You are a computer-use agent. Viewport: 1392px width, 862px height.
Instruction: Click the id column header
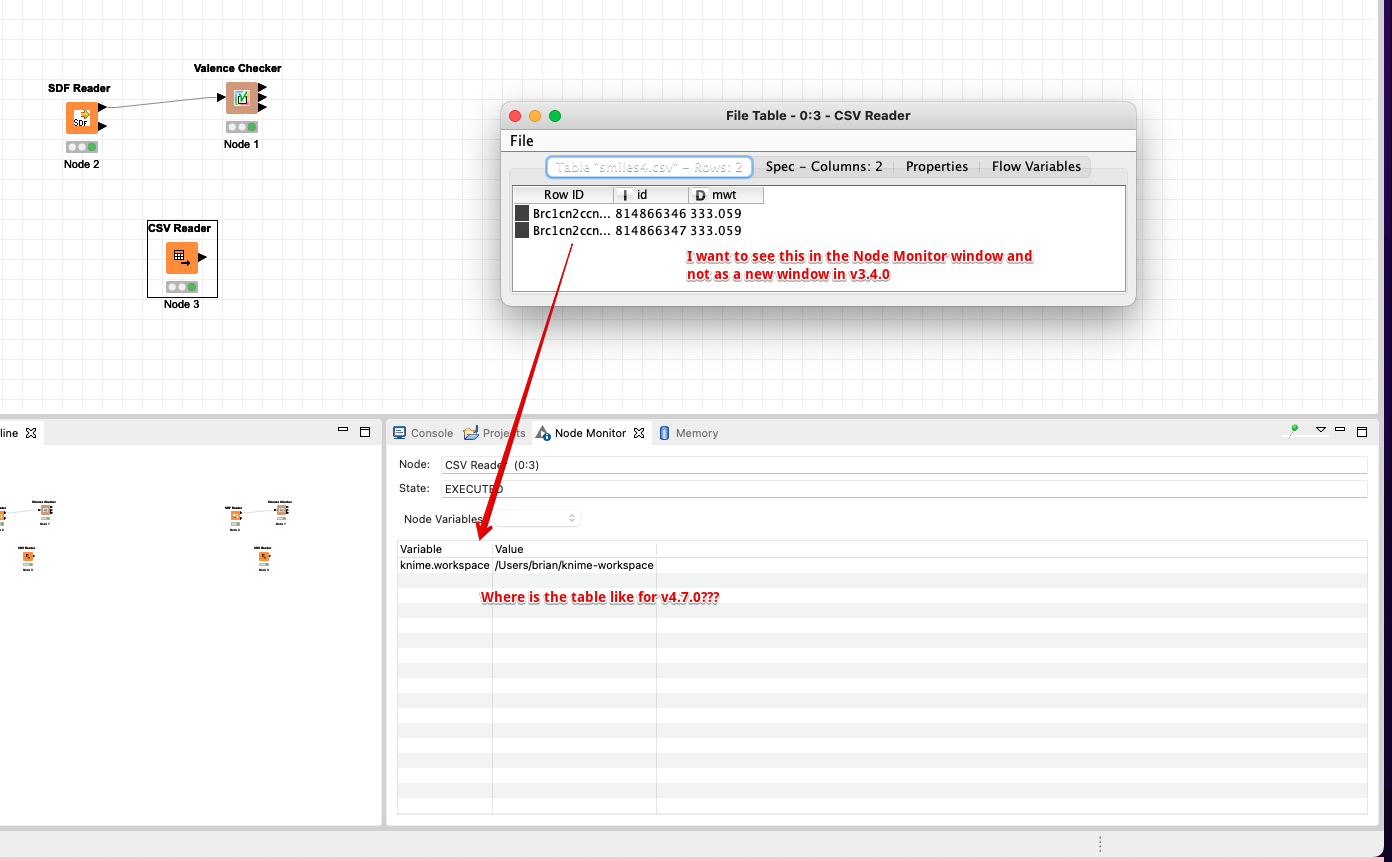pos(651,195)
